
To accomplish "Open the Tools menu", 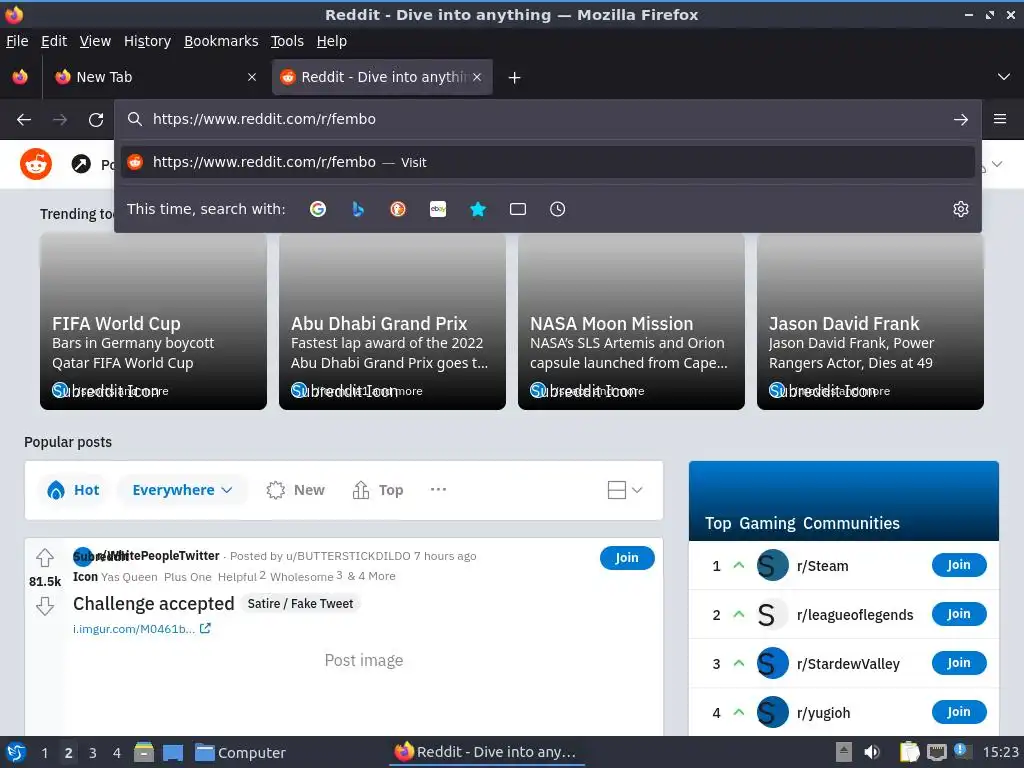I will point(287,41).
